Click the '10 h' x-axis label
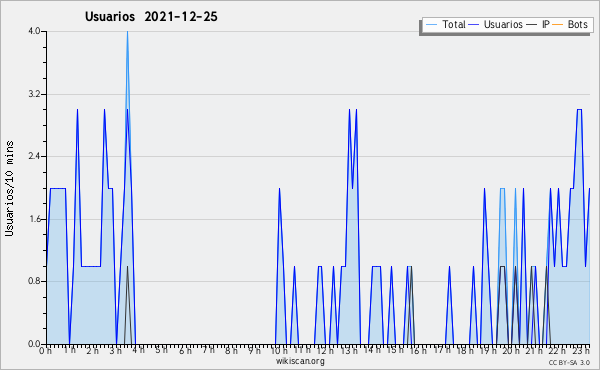The height and width of the screenshot is (370, 600). click(x=279, y=351)
